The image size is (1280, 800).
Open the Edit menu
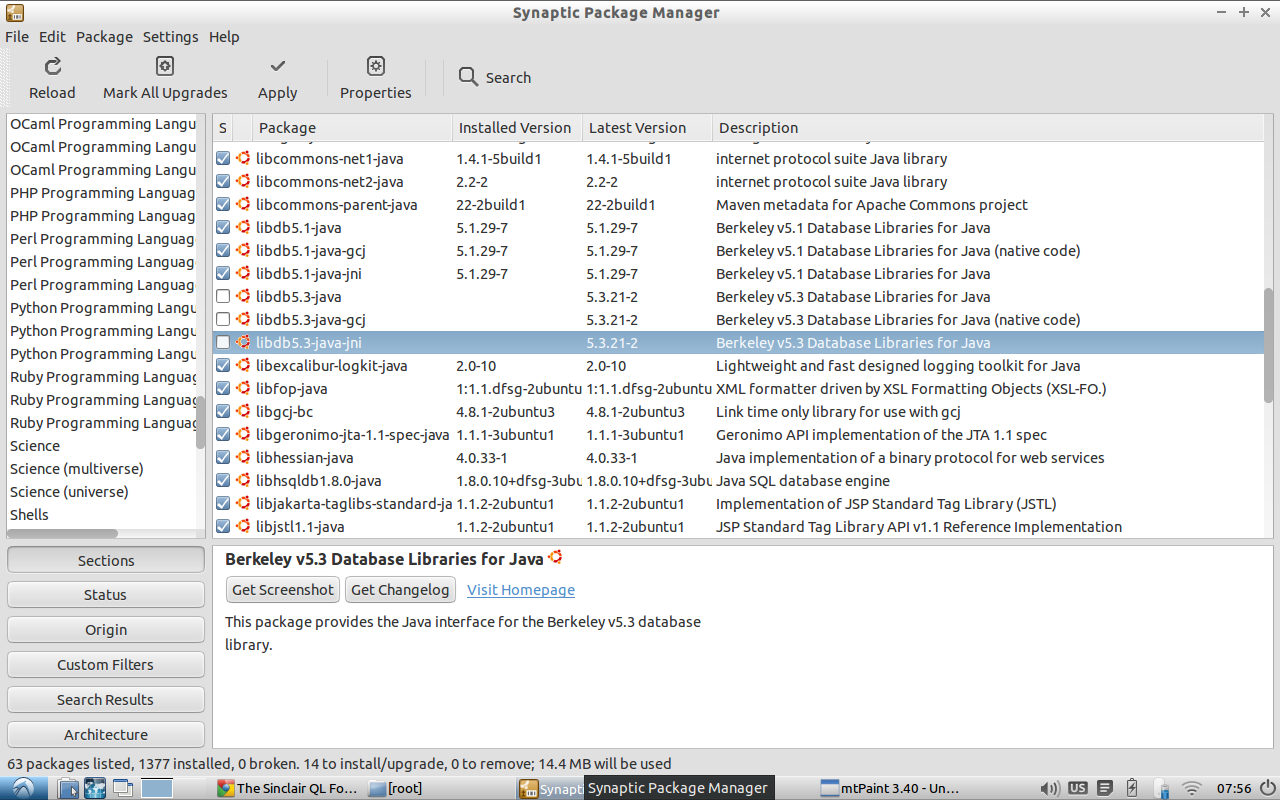click(x=52, y=36)
